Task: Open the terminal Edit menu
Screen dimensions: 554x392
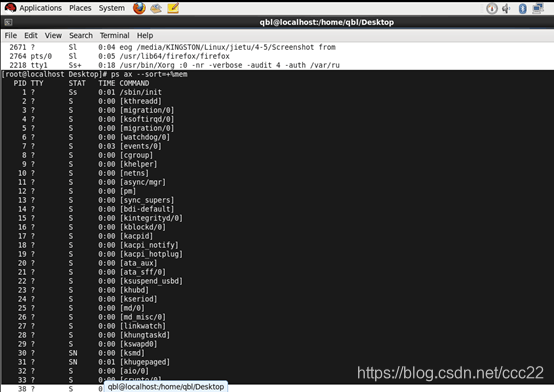Action: pos(31,35)
